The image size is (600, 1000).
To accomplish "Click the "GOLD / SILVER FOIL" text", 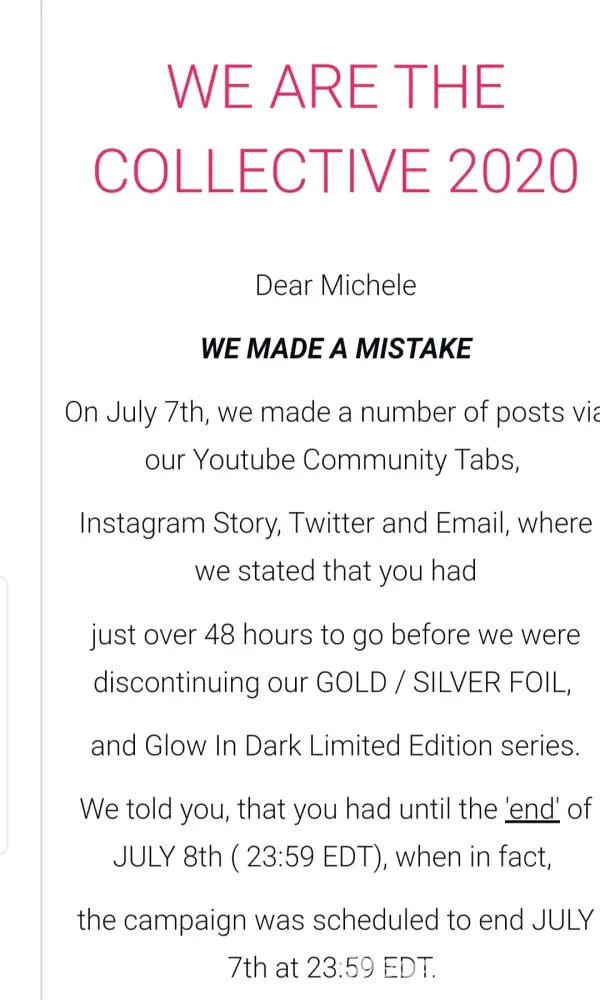I will coord(443,683).
